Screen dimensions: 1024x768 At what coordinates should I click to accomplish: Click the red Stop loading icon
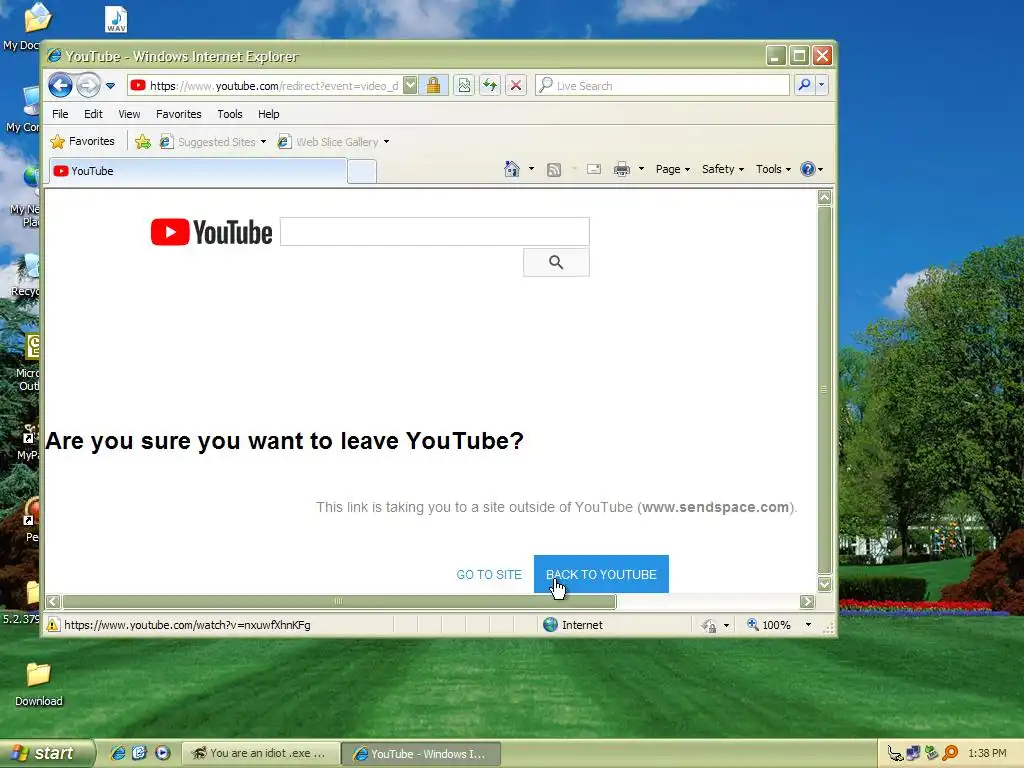pyautogui.click(x=516, y=85)
